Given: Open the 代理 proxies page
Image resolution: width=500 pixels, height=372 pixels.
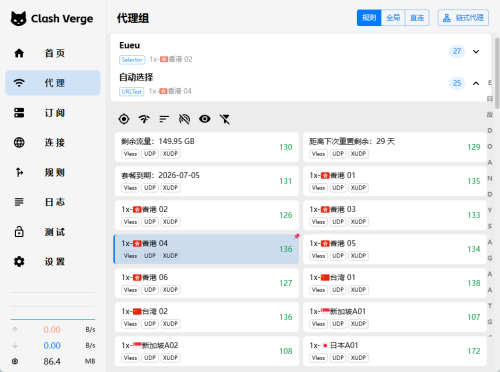Looking at the screenshot, I should pyautogui.click(x=53, y=83).
